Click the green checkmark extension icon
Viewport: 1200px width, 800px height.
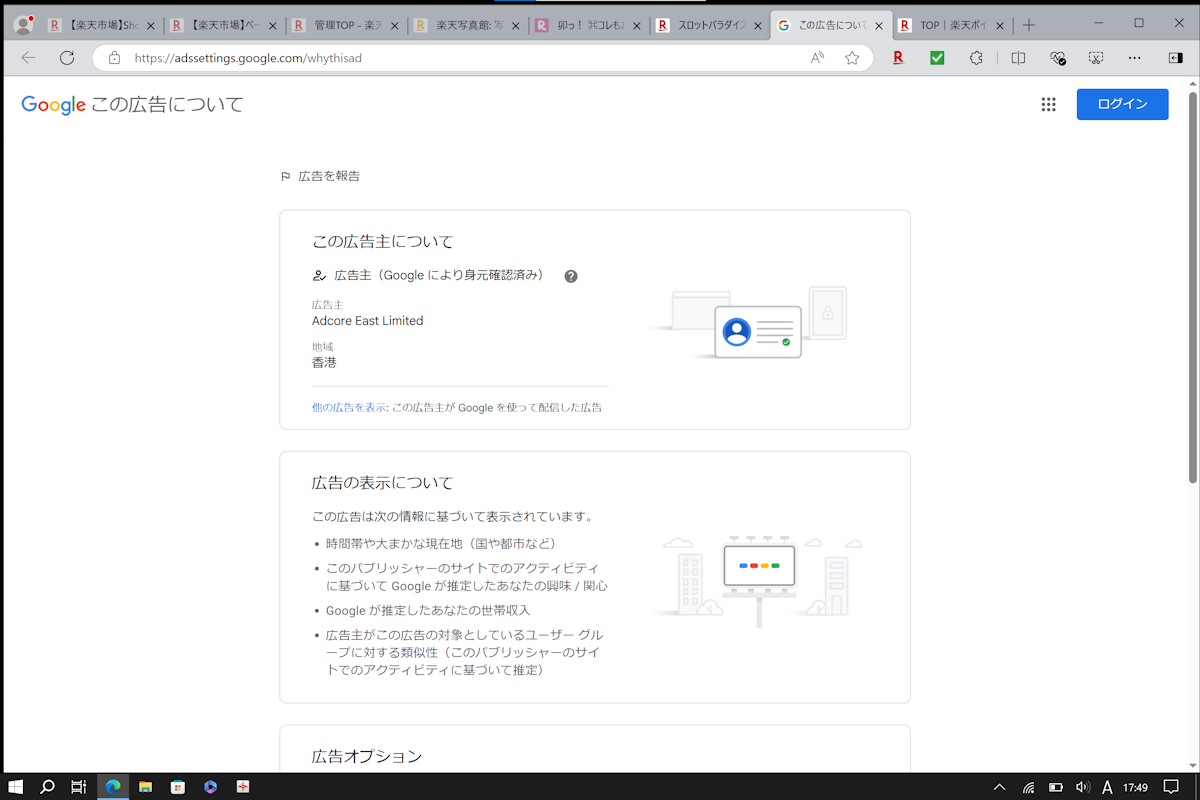[937, 58]
